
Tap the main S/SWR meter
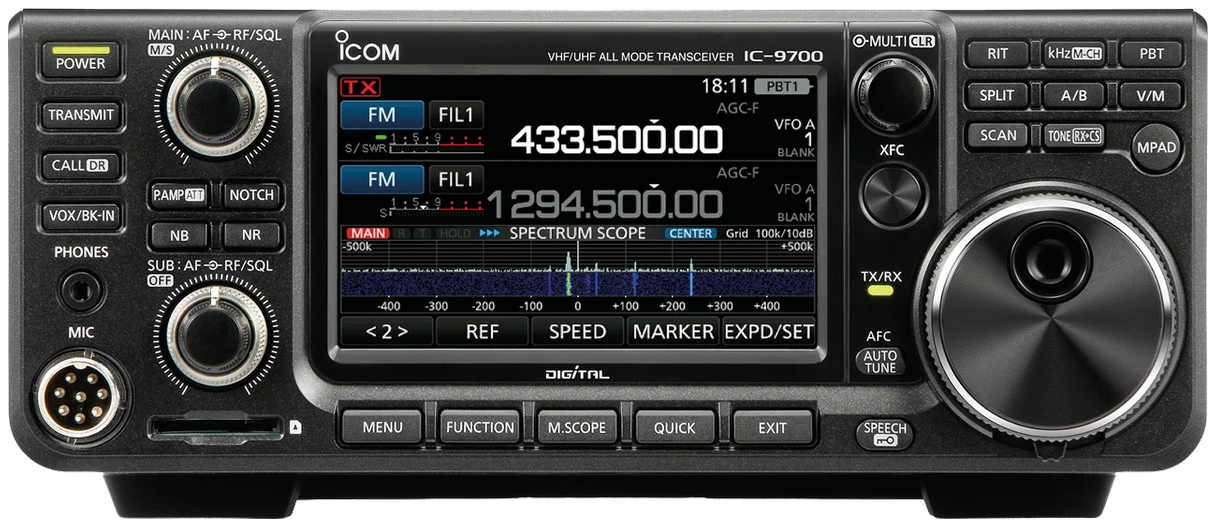click(x=413, y=142)
